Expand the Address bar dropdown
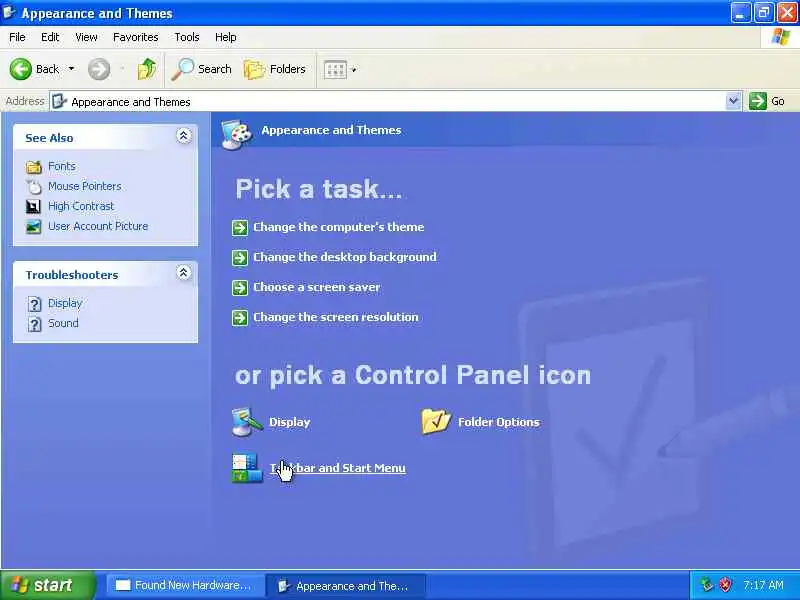Screen dimensions: 800x600 pos(733,101)
